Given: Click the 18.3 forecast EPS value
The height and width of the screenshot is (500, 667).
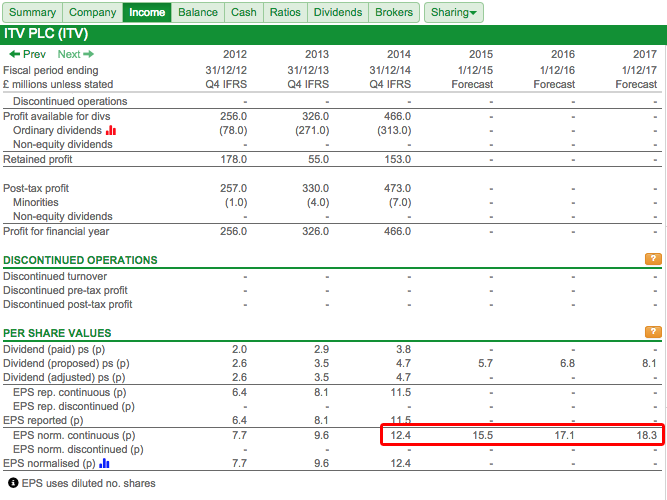Looking at the screenshot, I should click(647, 435).
